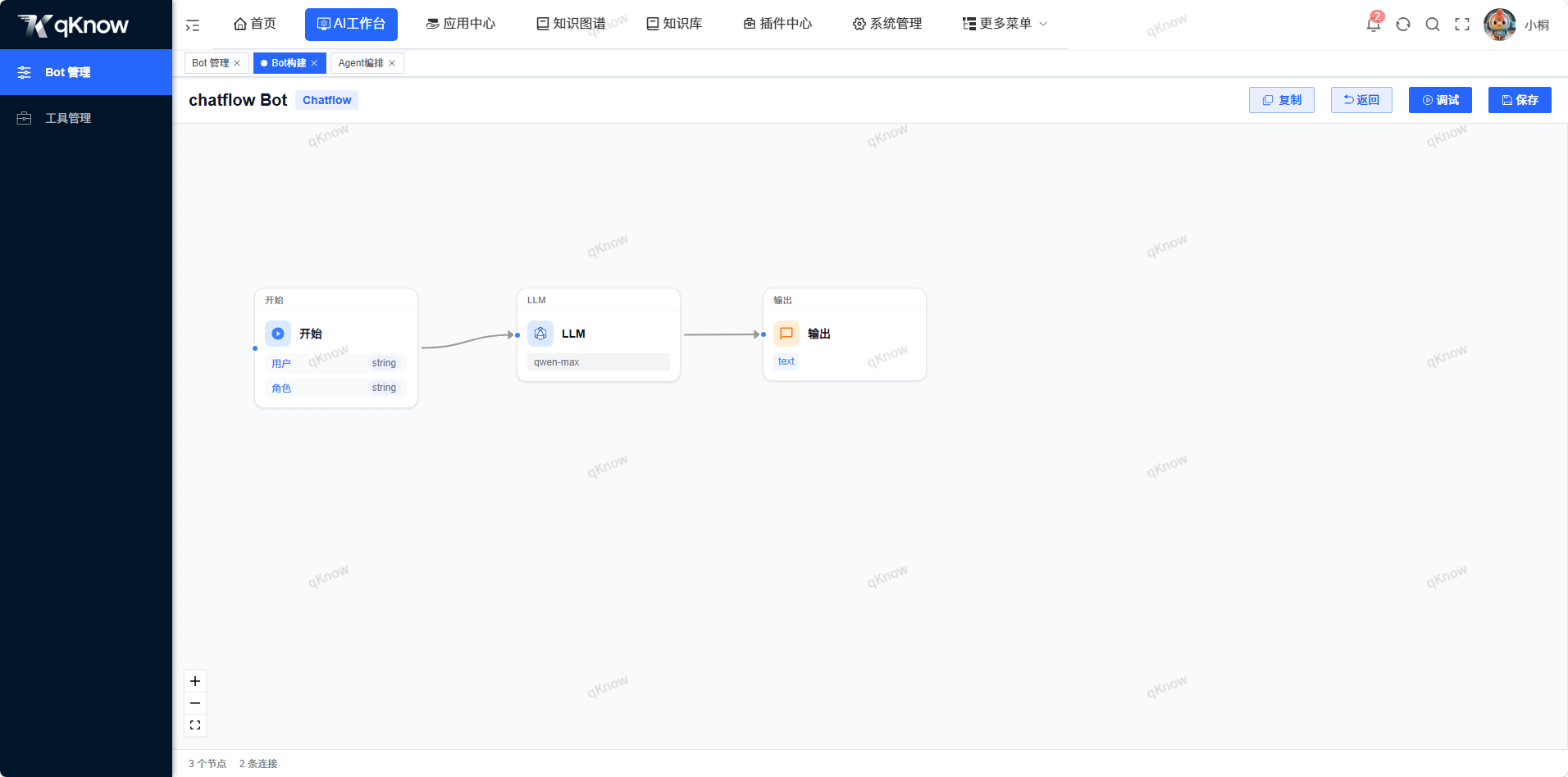Click the 输出 node chat bubble icon
The width and height of the screenshot is (1568, 777).
[786, 334]
